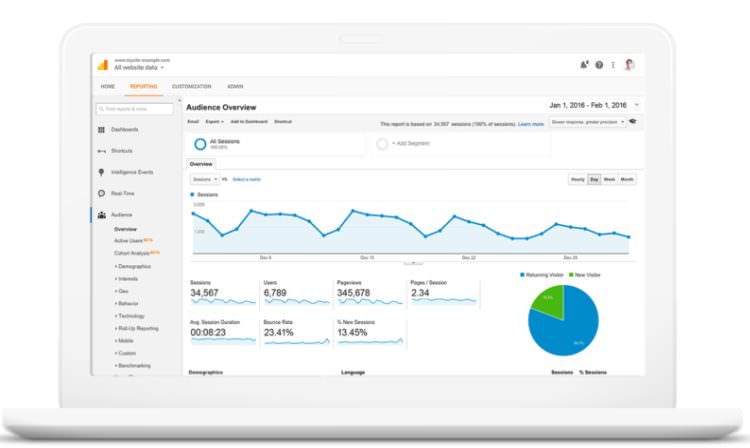
Task: Select the Month time granularity button
Action: [627, 179]
